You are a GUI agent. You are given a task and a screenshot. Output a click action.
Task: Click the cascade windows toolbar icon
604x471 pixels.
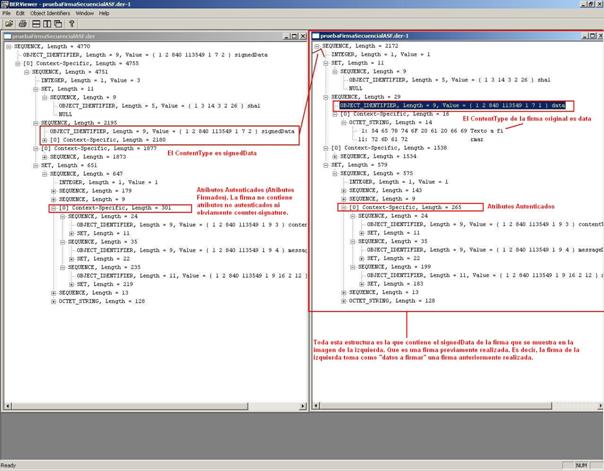(x=57, y=23)
